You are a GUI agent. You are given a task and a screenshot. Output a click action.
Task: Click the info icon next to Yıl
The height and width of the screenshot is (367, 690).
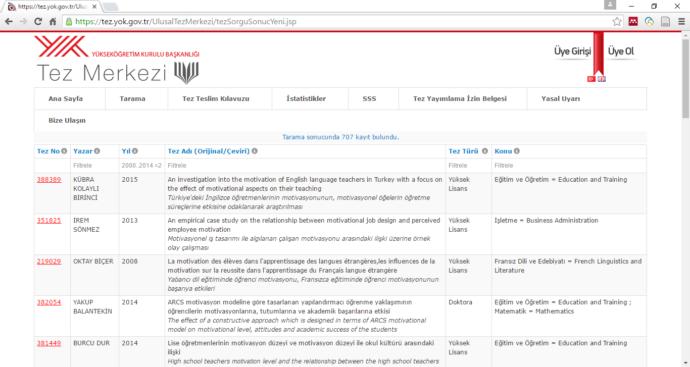pos(135,151)
